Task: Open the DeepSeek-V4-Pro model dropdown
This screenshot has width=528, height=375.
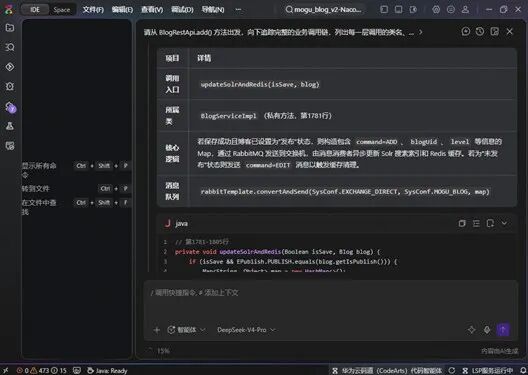Action: click(x=246, y=330)
